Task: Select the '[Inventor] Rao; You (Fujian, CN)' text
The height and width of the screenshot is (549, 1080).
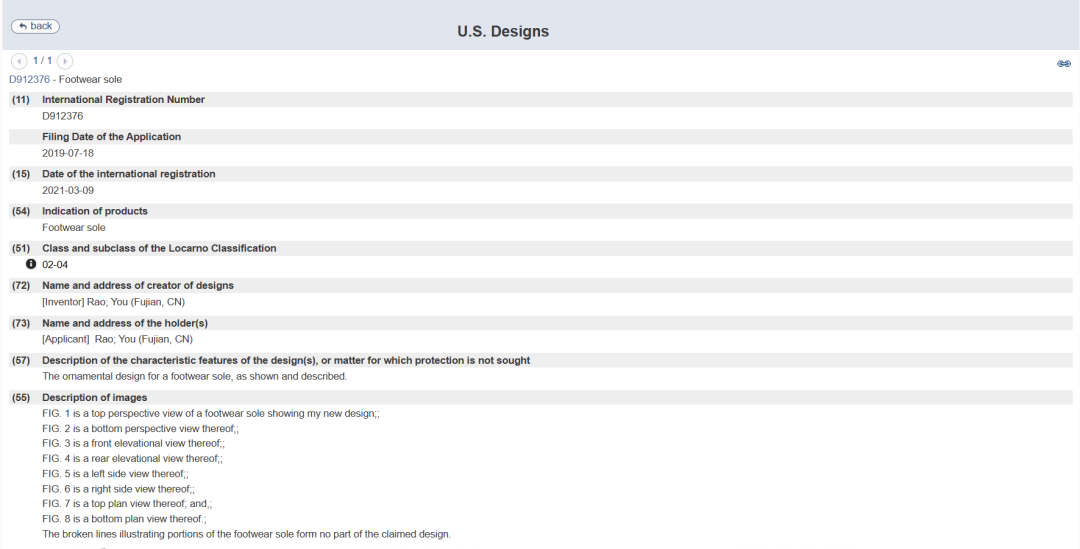Action: (x=114, y=302)
